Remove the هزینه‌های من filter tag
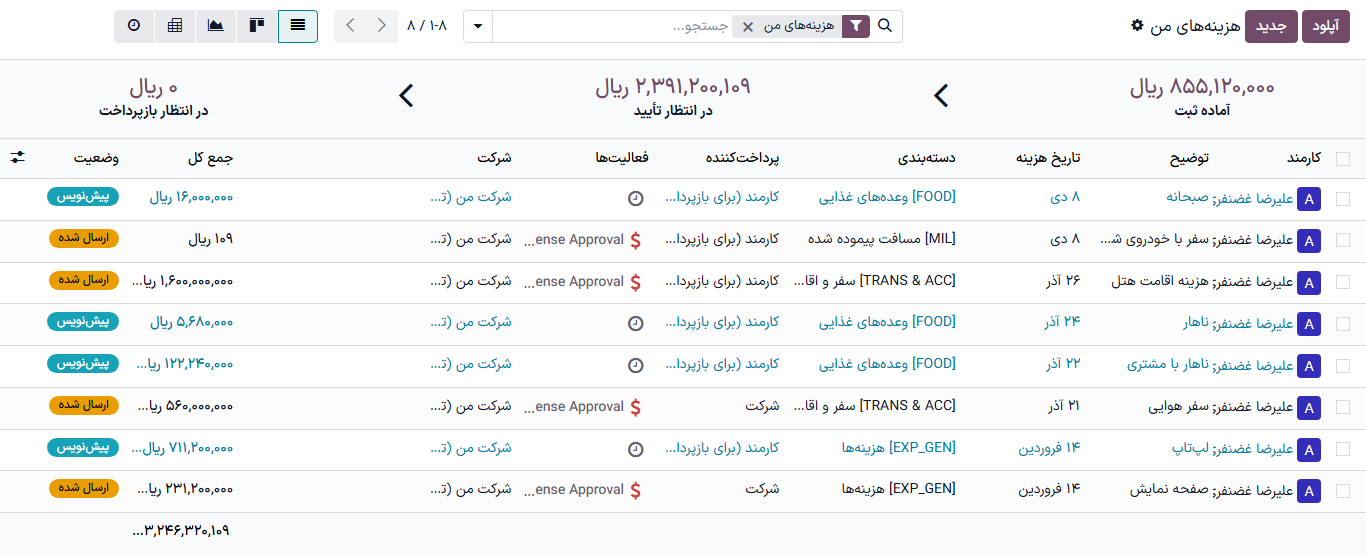The image size is (1366, 555). [x=748, y=27]
